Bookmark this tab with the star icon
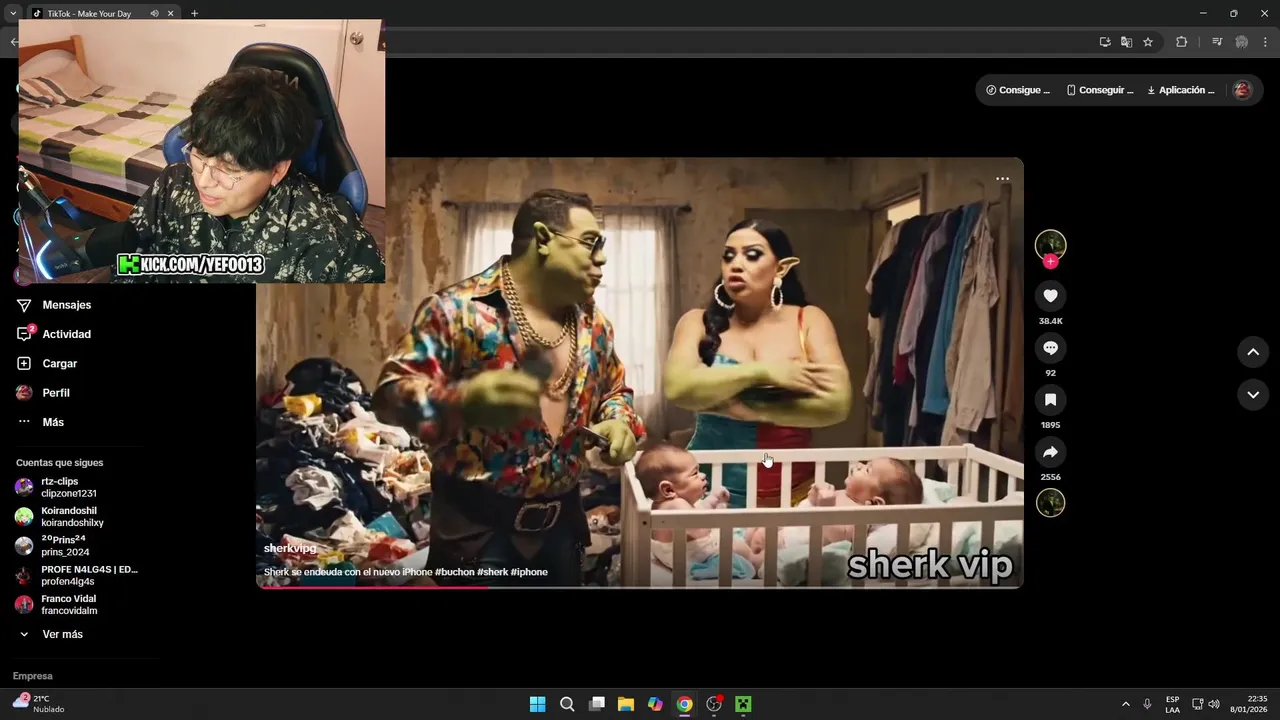Image resolution: width=1280 pixels, height=720 pixels. [1148, 42]
